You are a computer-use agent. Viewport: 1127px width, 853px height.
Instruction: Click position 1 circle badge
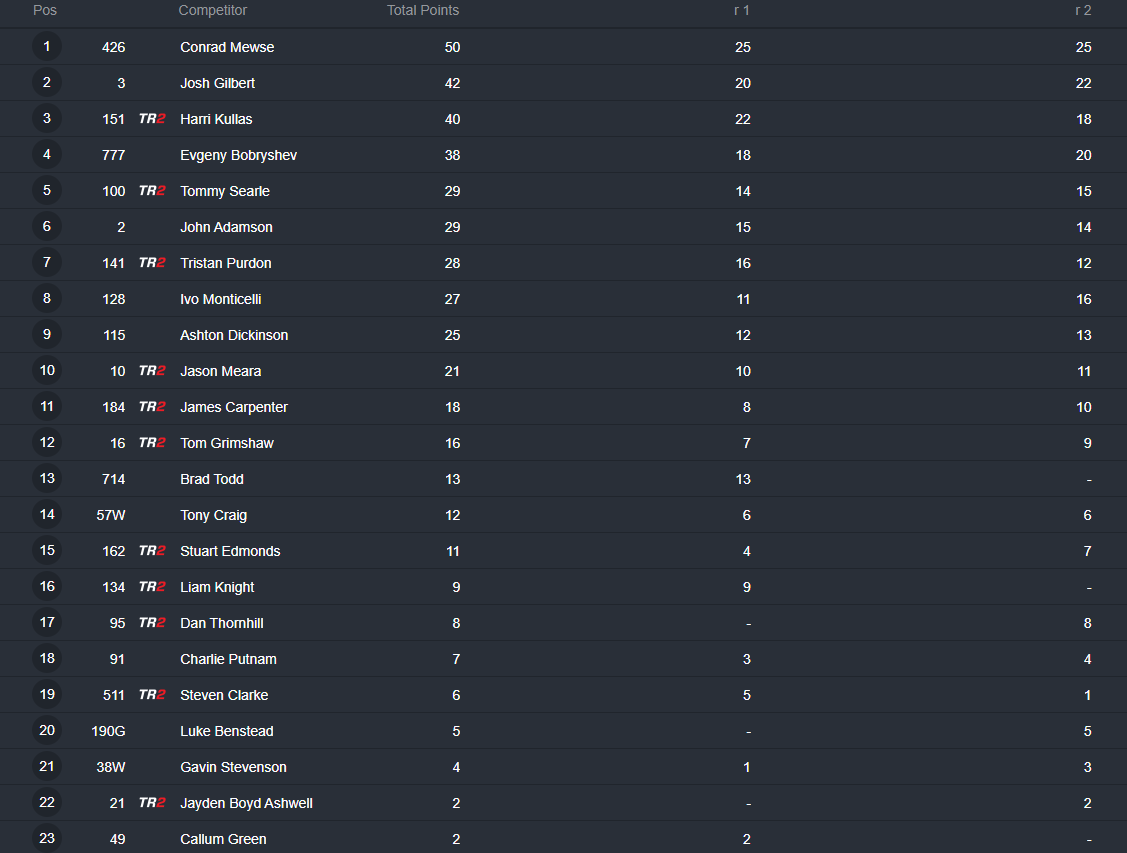click(47, 47)
